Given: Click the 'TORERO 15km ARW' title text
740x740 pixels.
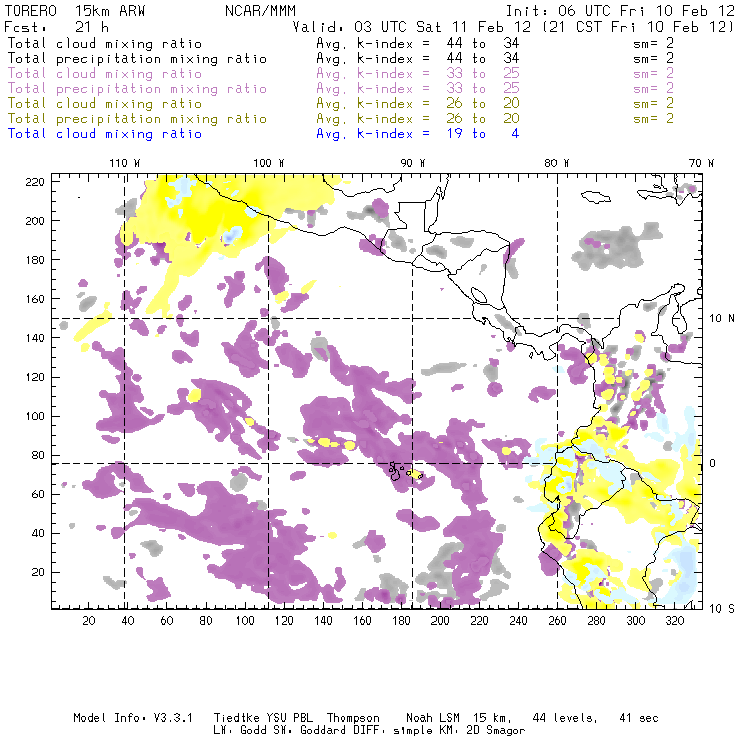Looking at the screenshot, I should (x=75, y=11).
